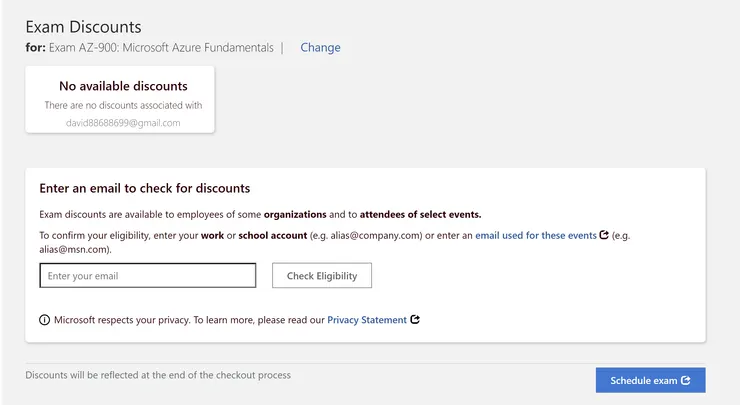Click the external-link icon beside events email link
The height and width of the screenshot is (405, 740).
click(x=604, y=236)
